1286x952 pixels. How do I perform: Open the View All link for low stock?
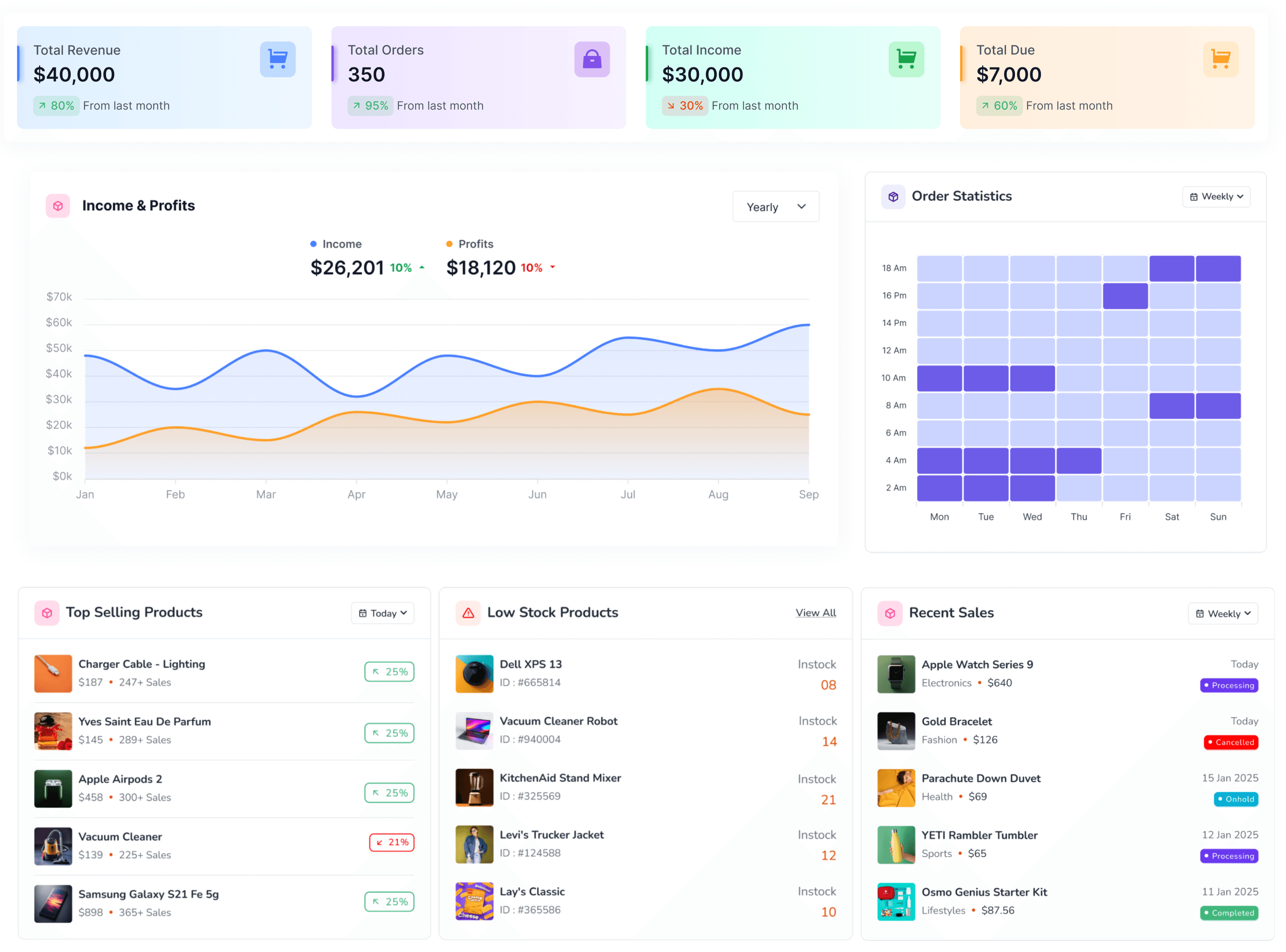tap(815, 613)
